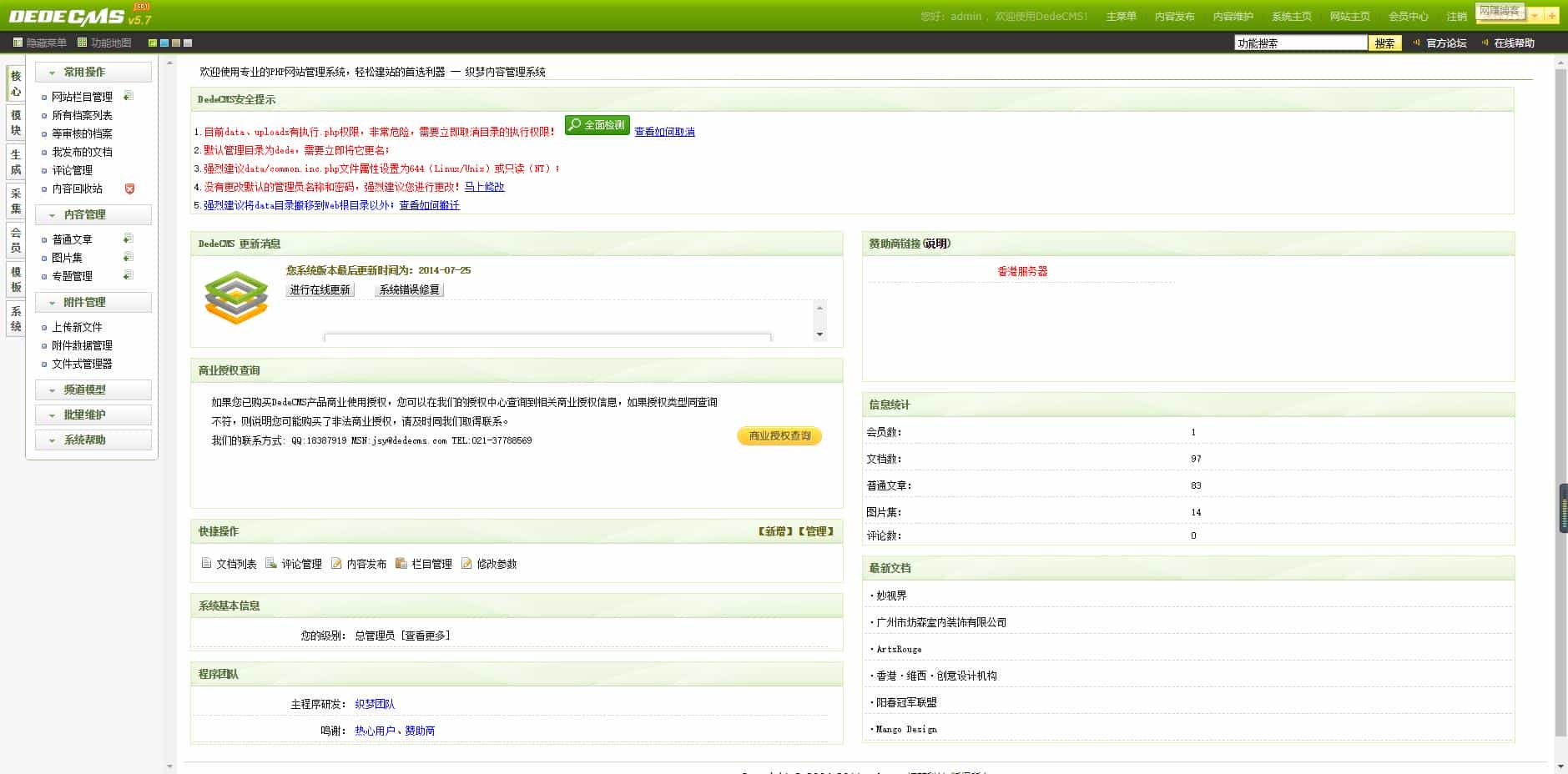Select the blue skin color swatch
Viewport: 1568px width, 774px height.
tap(164, 43)
